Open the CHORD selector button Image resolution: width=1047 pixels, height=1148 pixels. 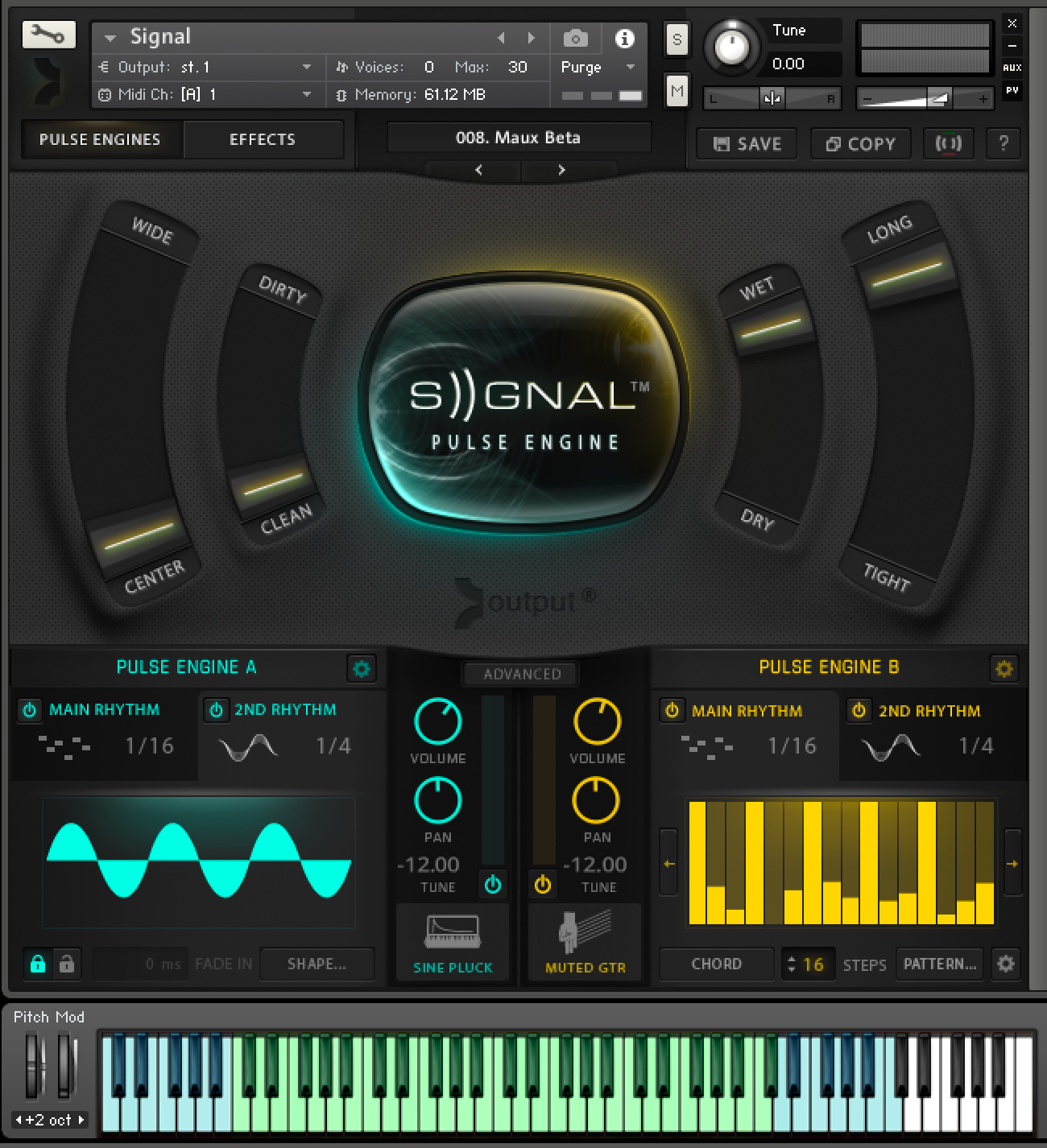[x=716, y=964]
